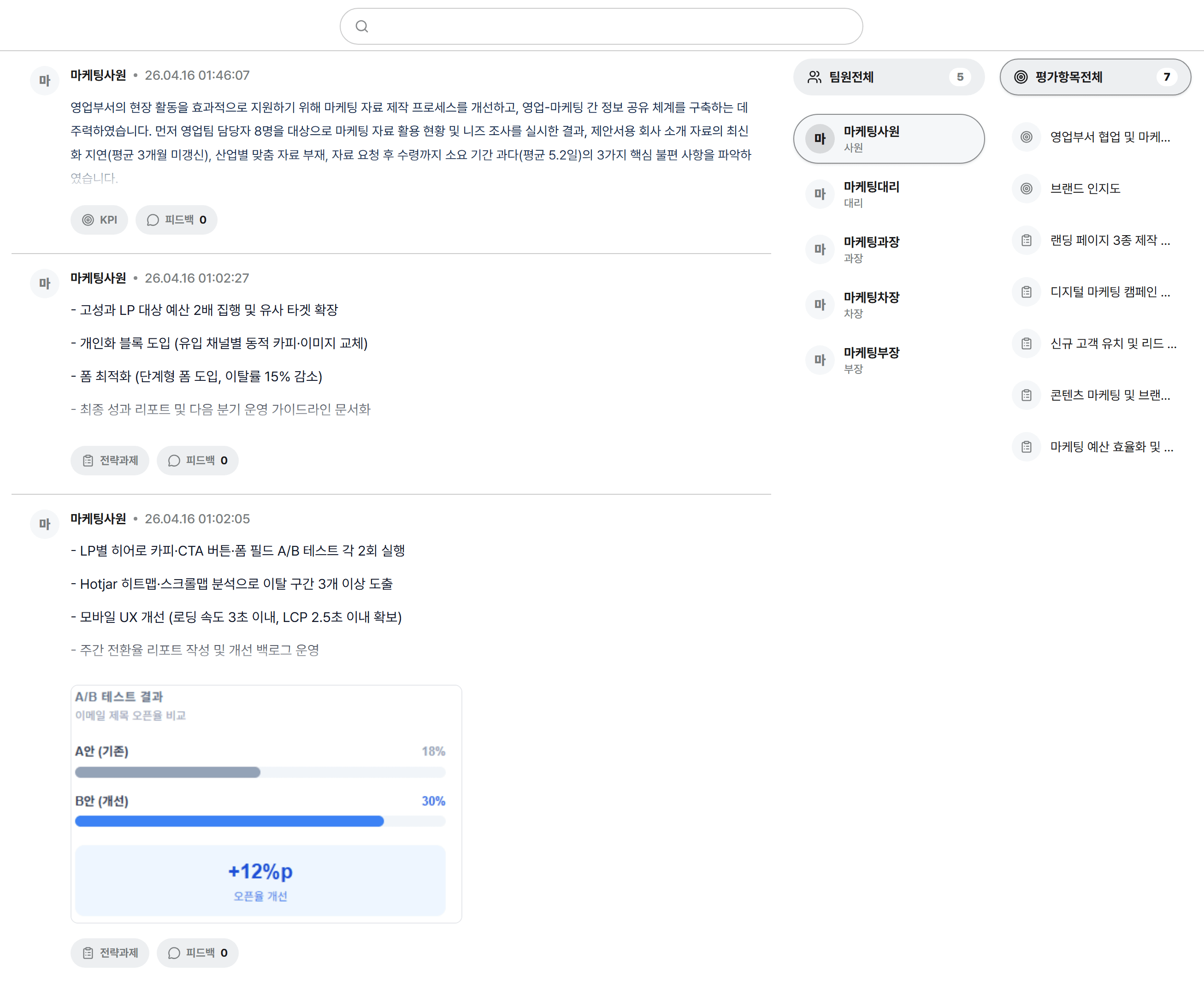Select team member 마케팅차장

click(x=889, y=305)
